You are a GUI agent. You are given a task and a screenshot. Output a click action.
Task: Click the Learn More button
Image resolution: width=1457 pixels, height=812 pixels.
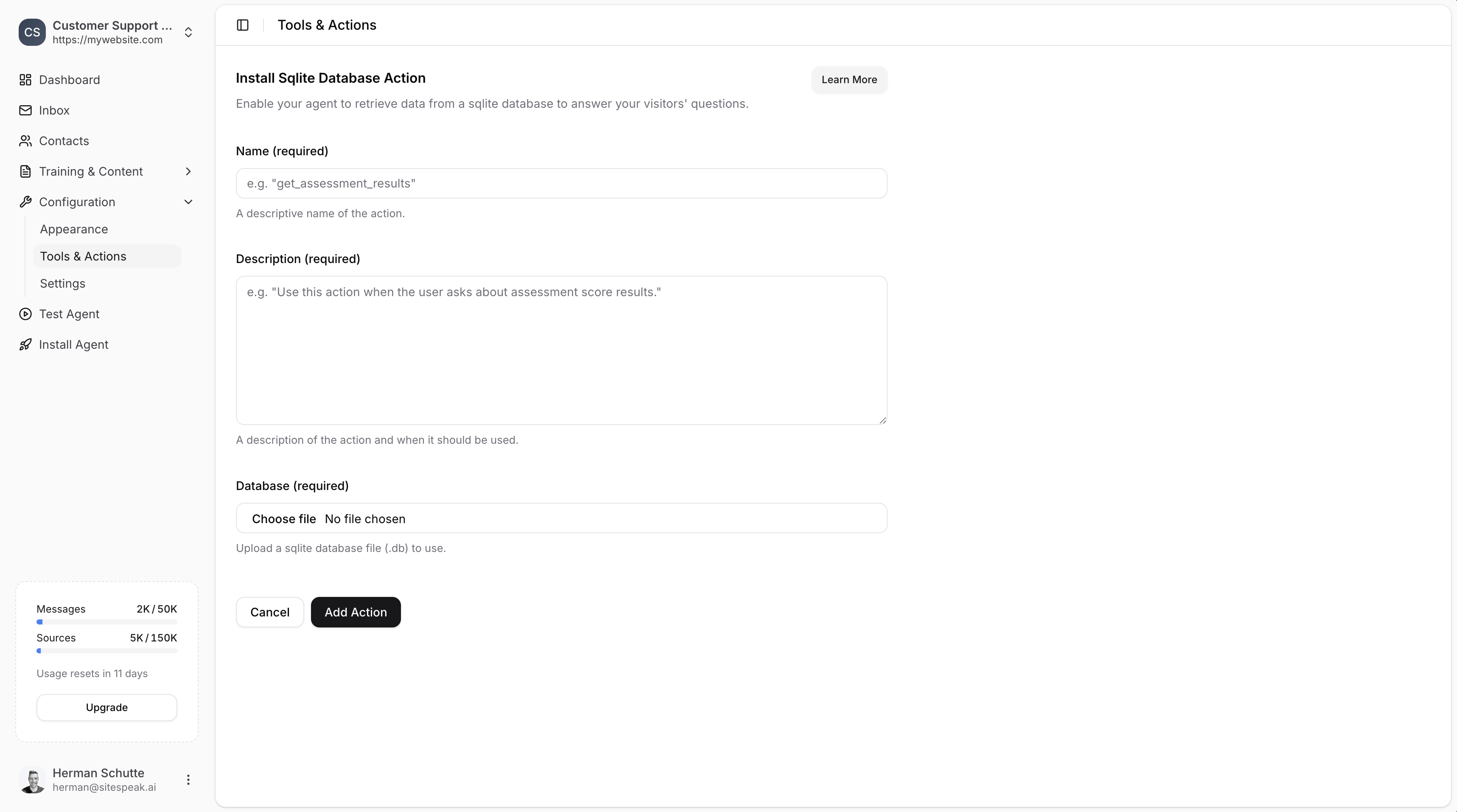pos(849,80)
